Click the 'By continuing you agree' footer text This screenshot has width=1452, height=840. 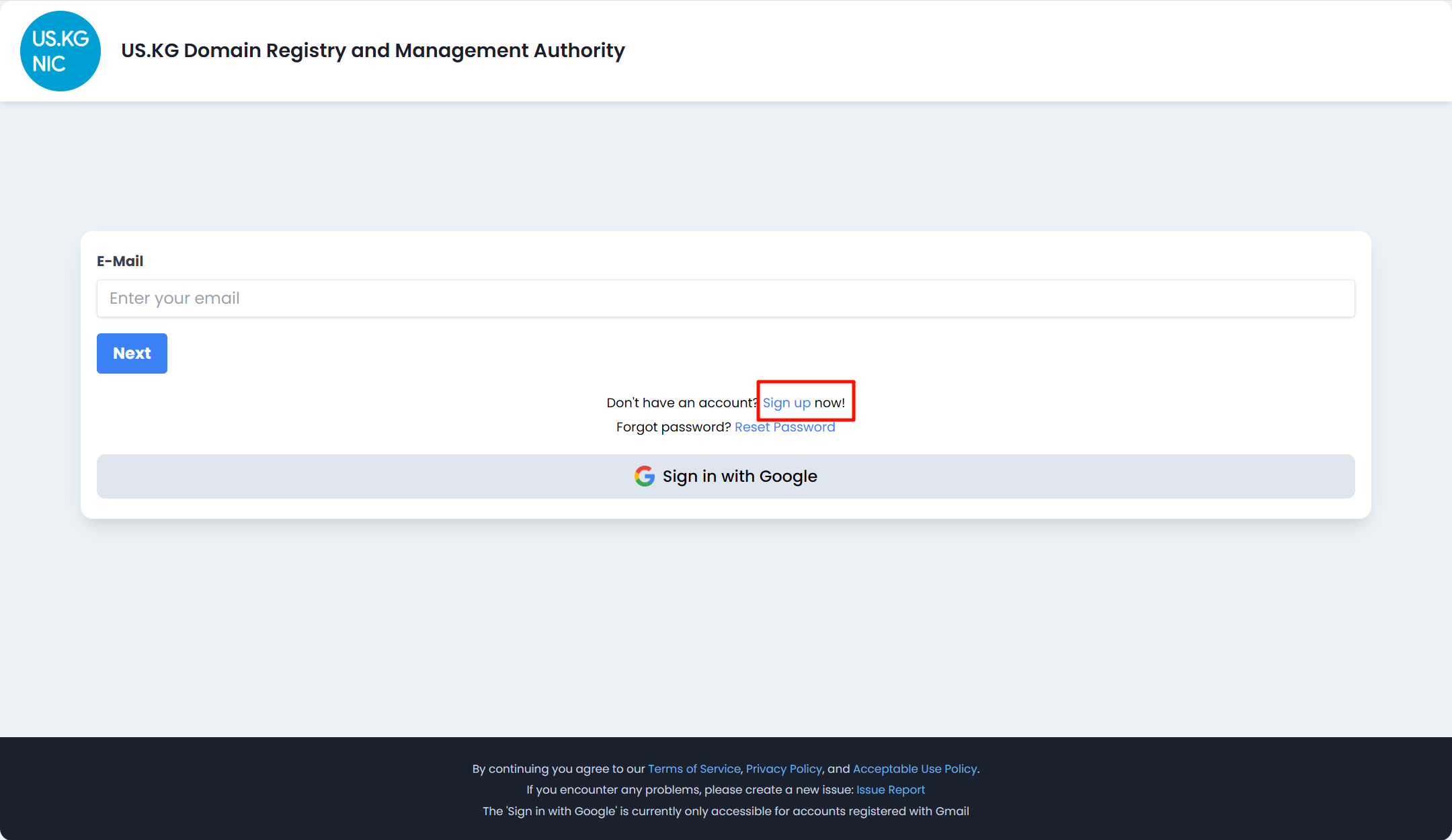558,769
